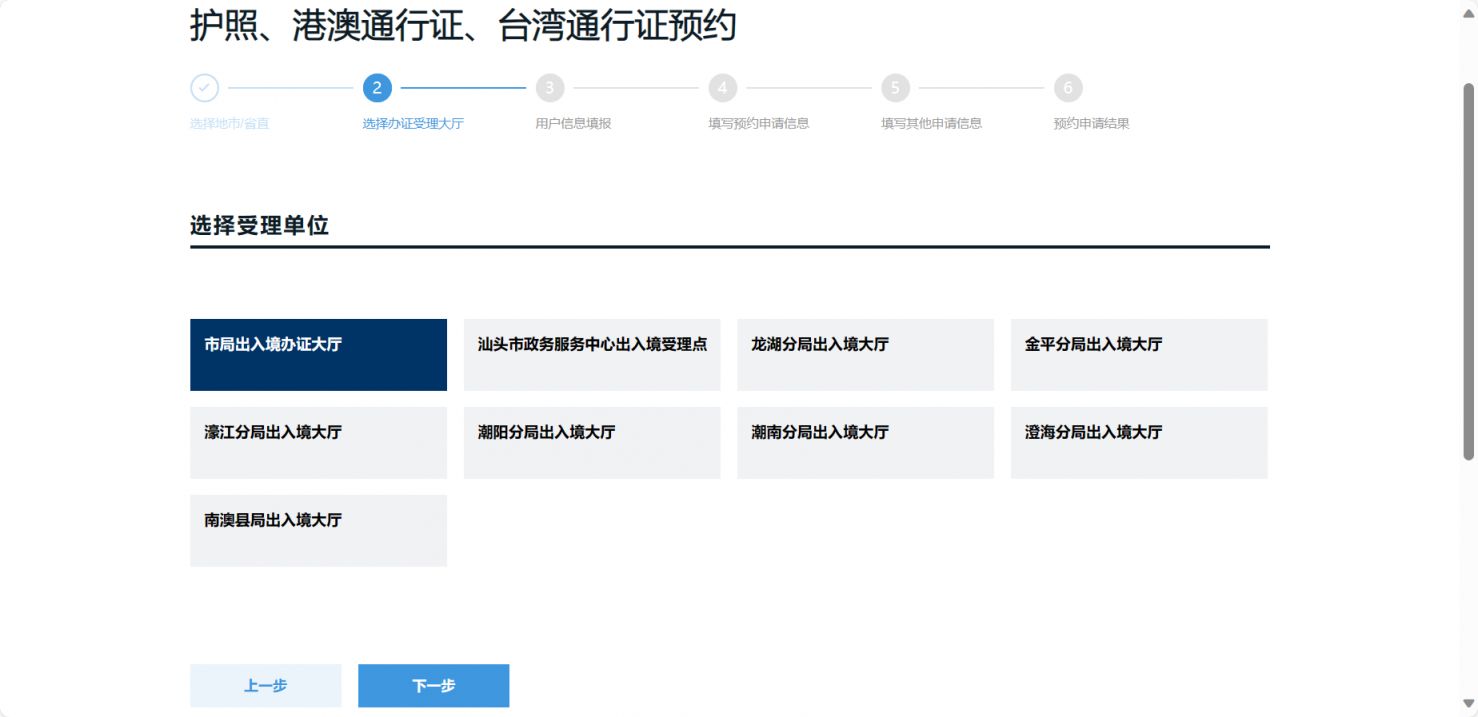This screenshot has height=717, width=1478.
Task: Click the step 3 circle for 用户信息填报
Action: coord(549,88)
